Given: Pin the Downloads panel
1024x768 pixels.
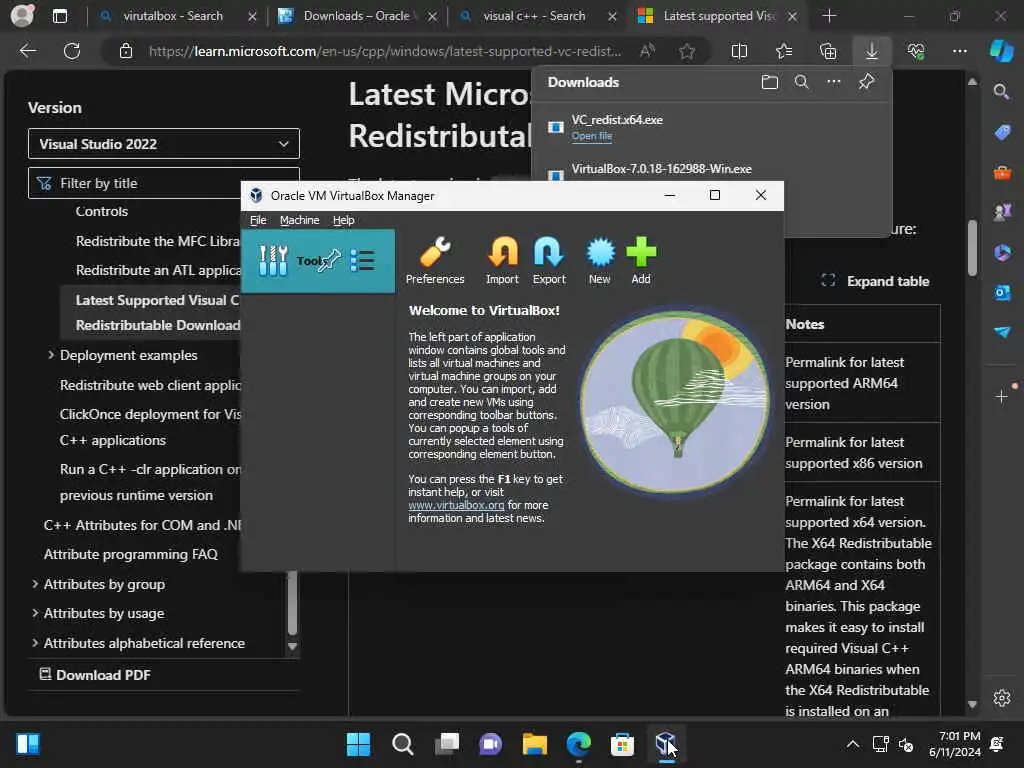Looking at the screenshot, I should click(x=867, y=82).
